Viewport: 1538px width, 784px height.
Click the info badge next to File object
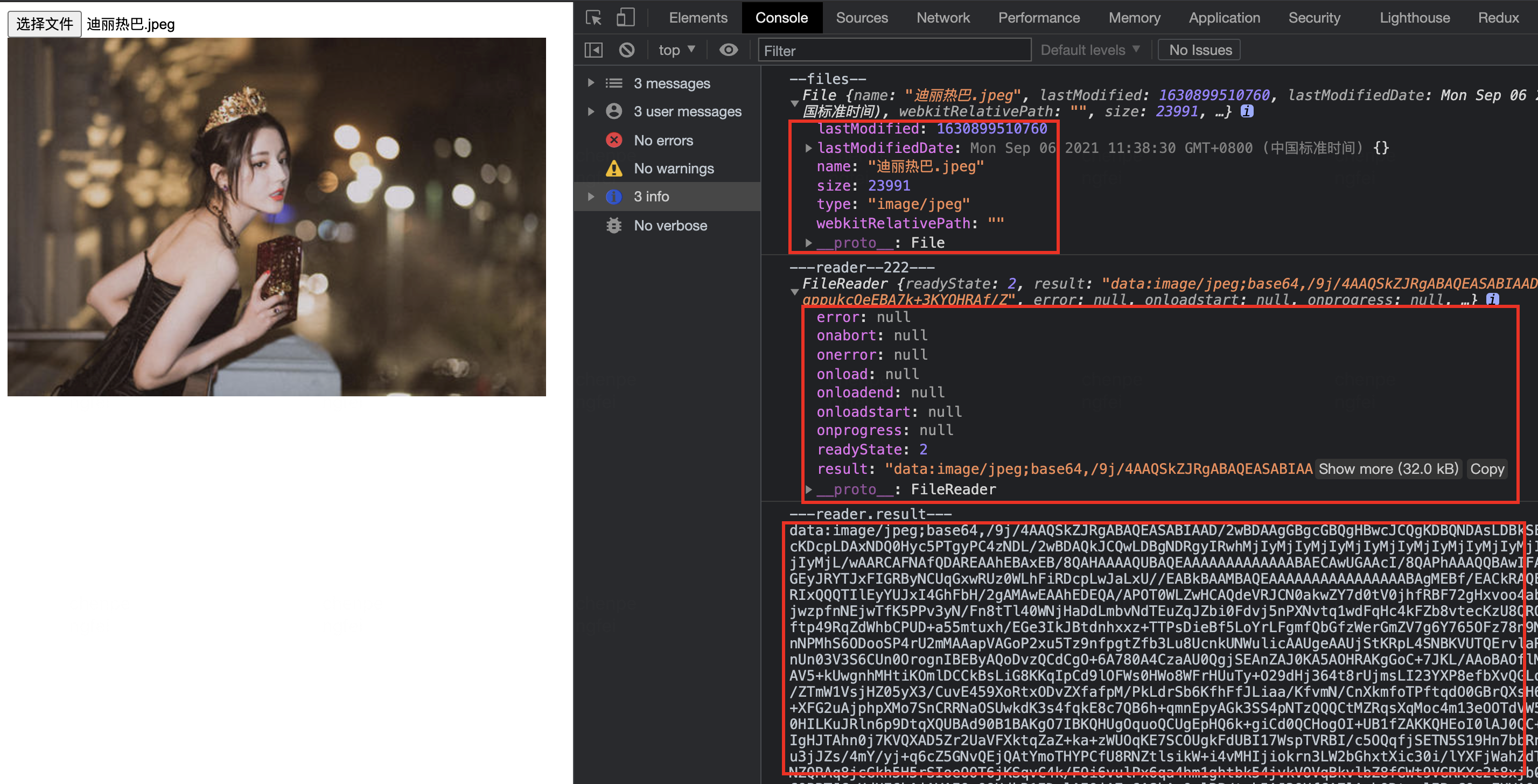pos(1247,111)
